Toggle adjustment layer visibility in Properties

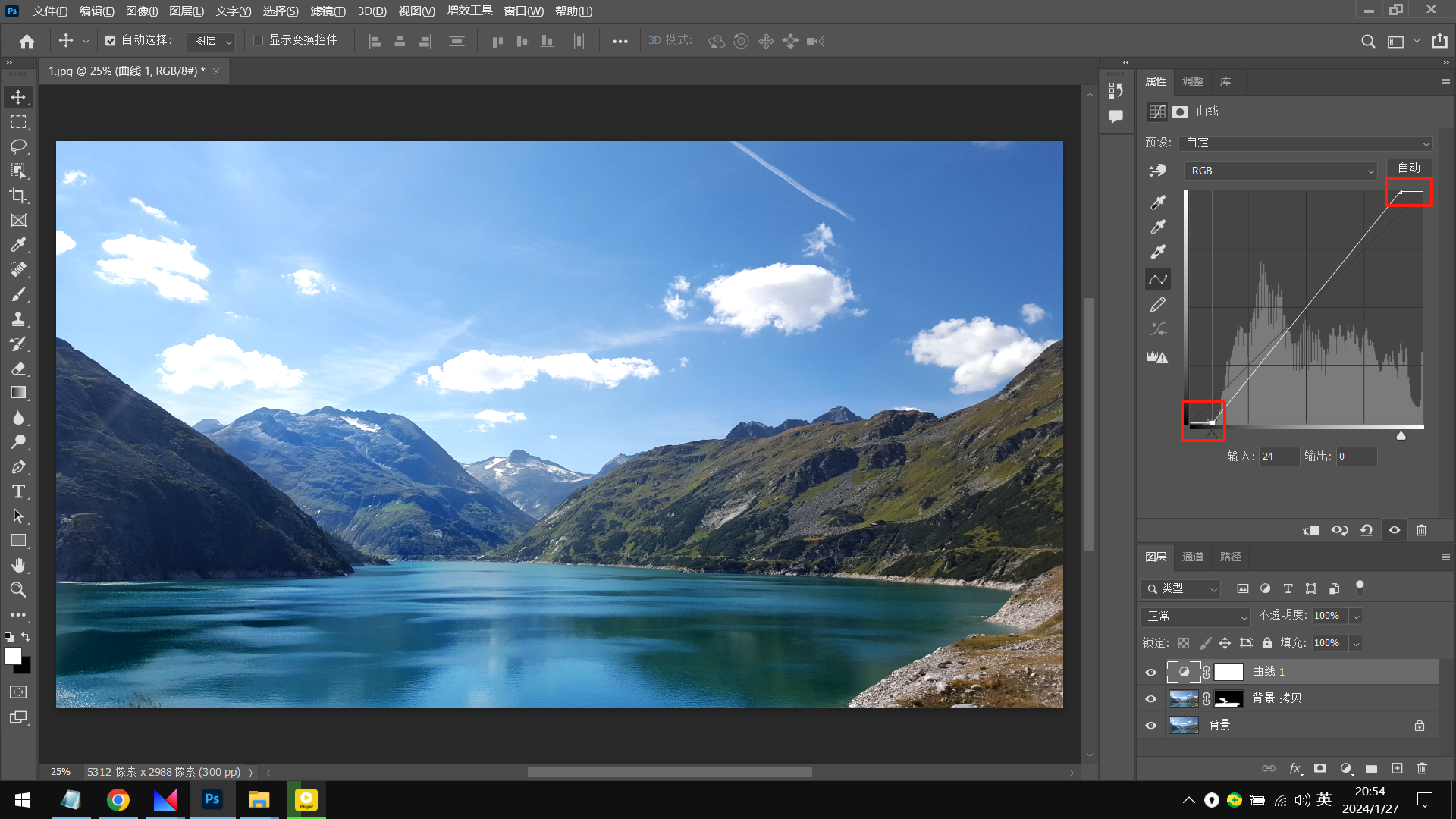point(1395,530)
